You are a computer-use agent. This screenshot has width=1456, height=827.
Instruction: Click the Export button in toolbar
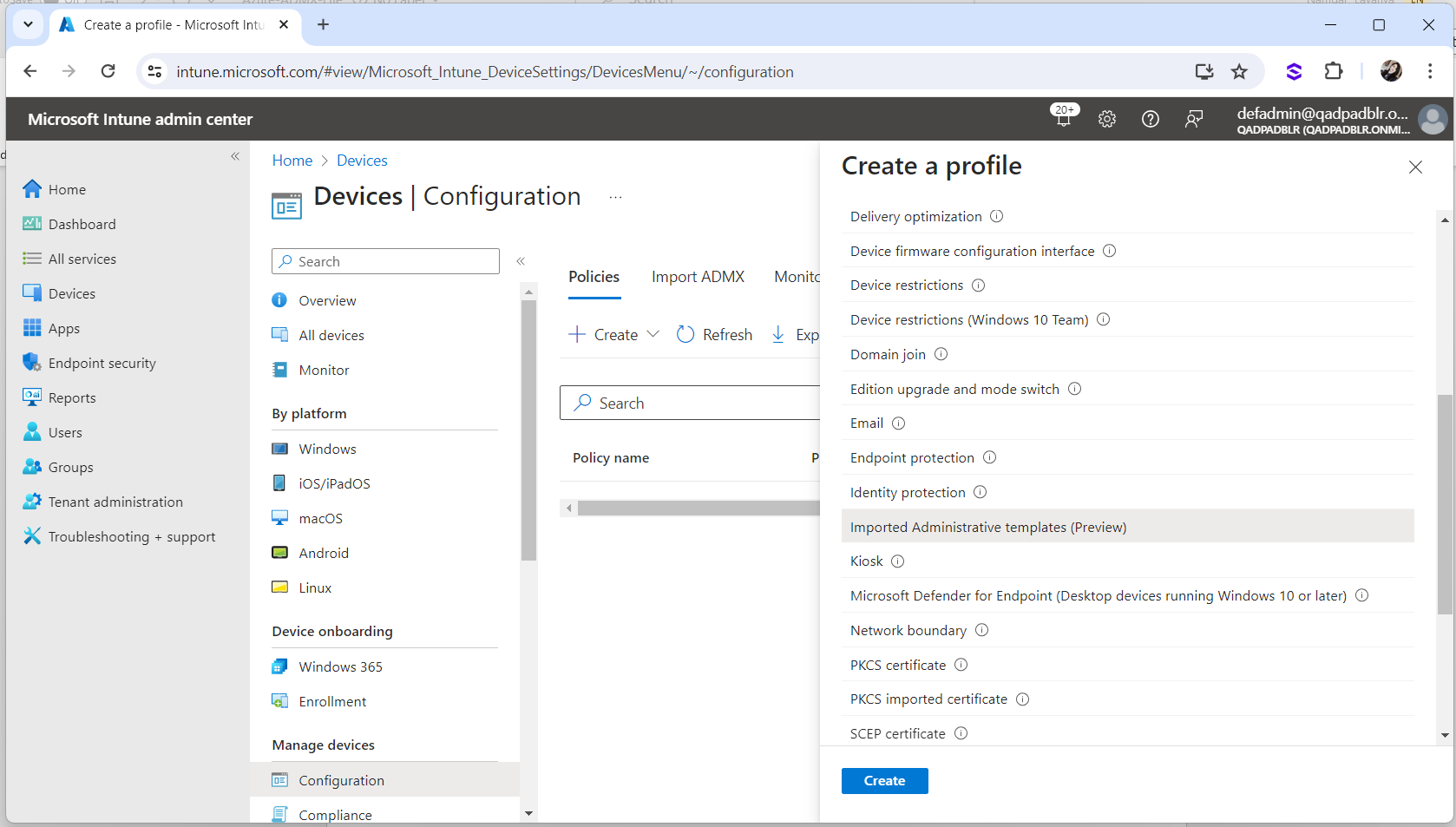click(795, 334)
